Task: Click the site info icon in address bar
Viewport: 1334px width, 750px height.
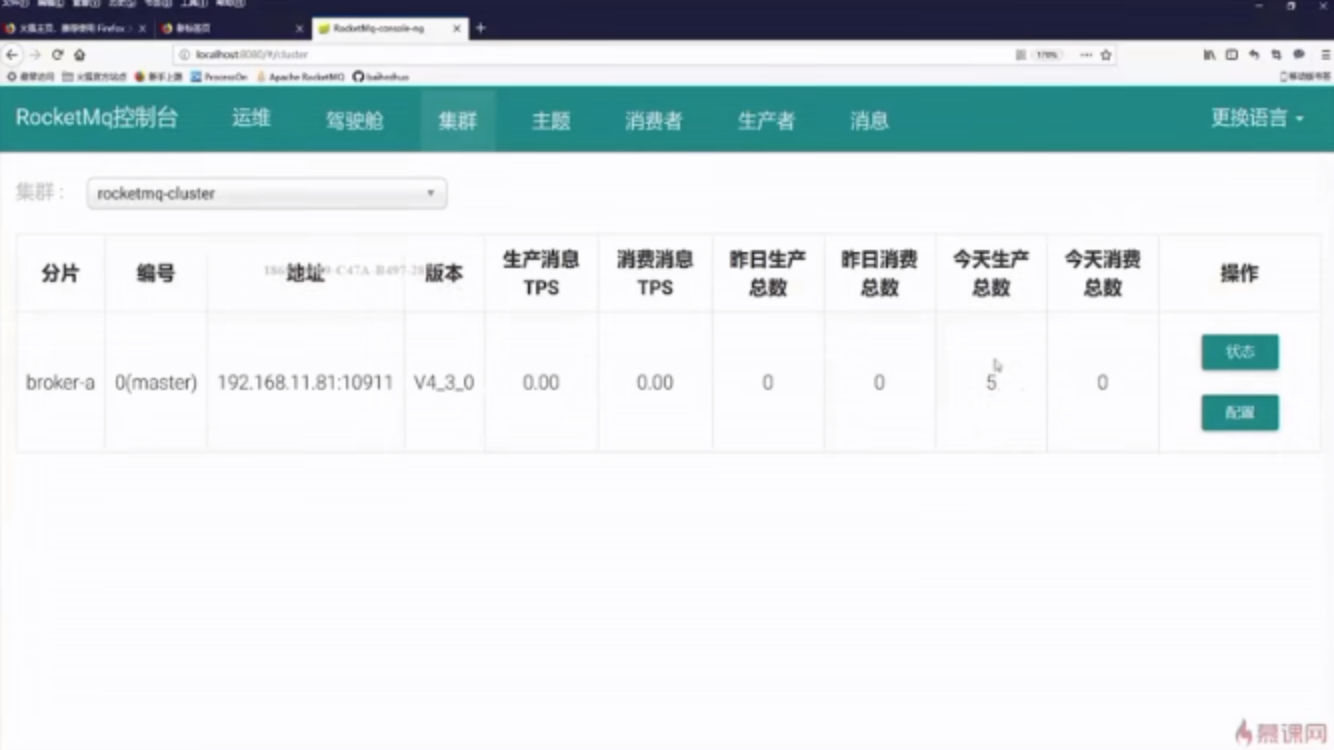Action: [x=184, y=55]
